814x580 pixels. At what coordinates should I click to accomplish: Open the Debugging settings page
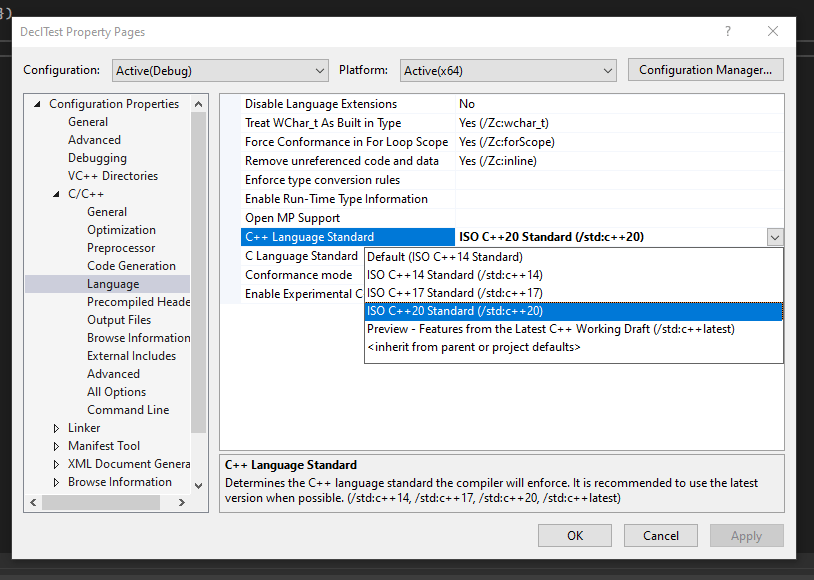coord(97,157)
